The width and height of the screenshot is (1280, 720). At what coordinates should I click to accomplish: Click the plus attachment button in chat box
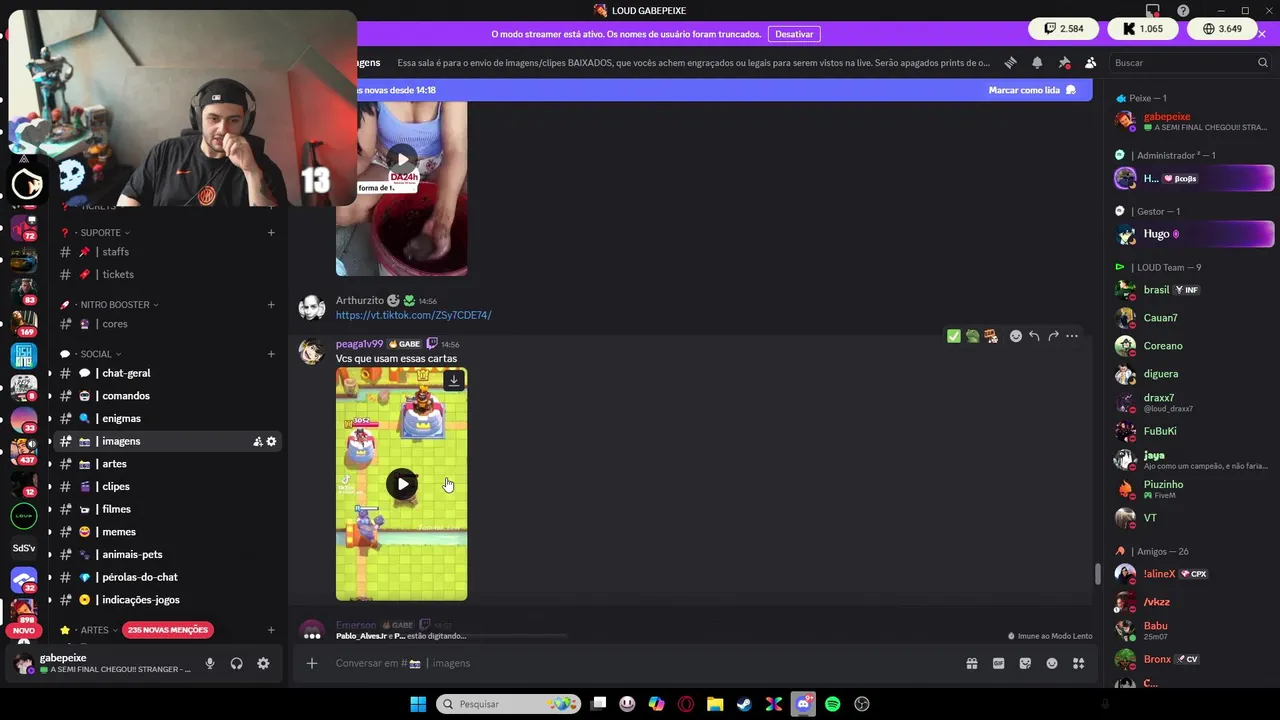point(312,663)
